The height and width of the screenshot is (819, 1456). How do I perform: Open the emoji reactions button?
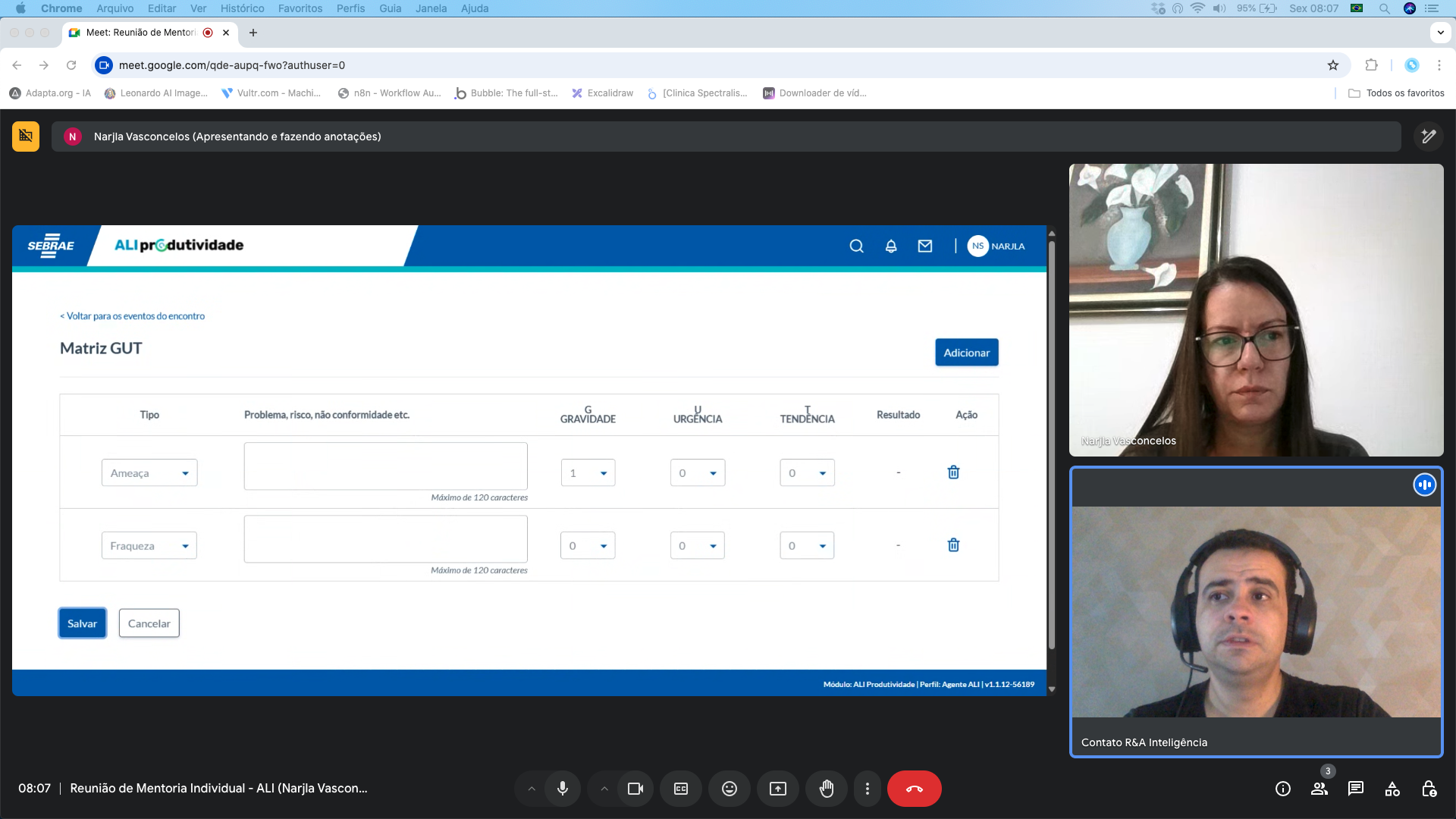729,789
